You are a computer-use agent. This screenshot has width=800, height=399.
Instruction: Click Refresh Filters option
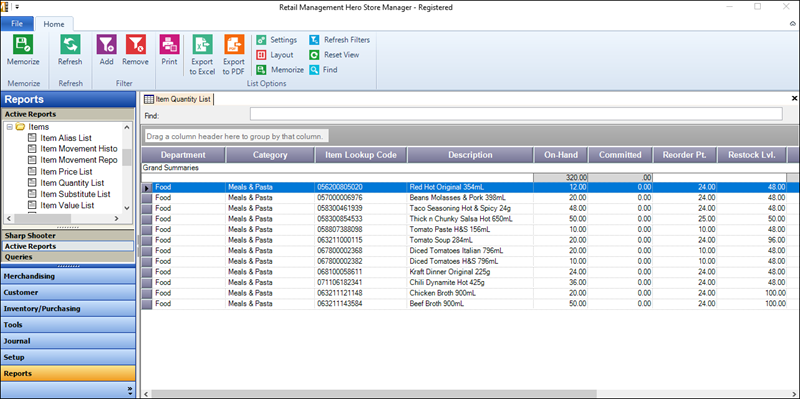click(x=340, y=40)
